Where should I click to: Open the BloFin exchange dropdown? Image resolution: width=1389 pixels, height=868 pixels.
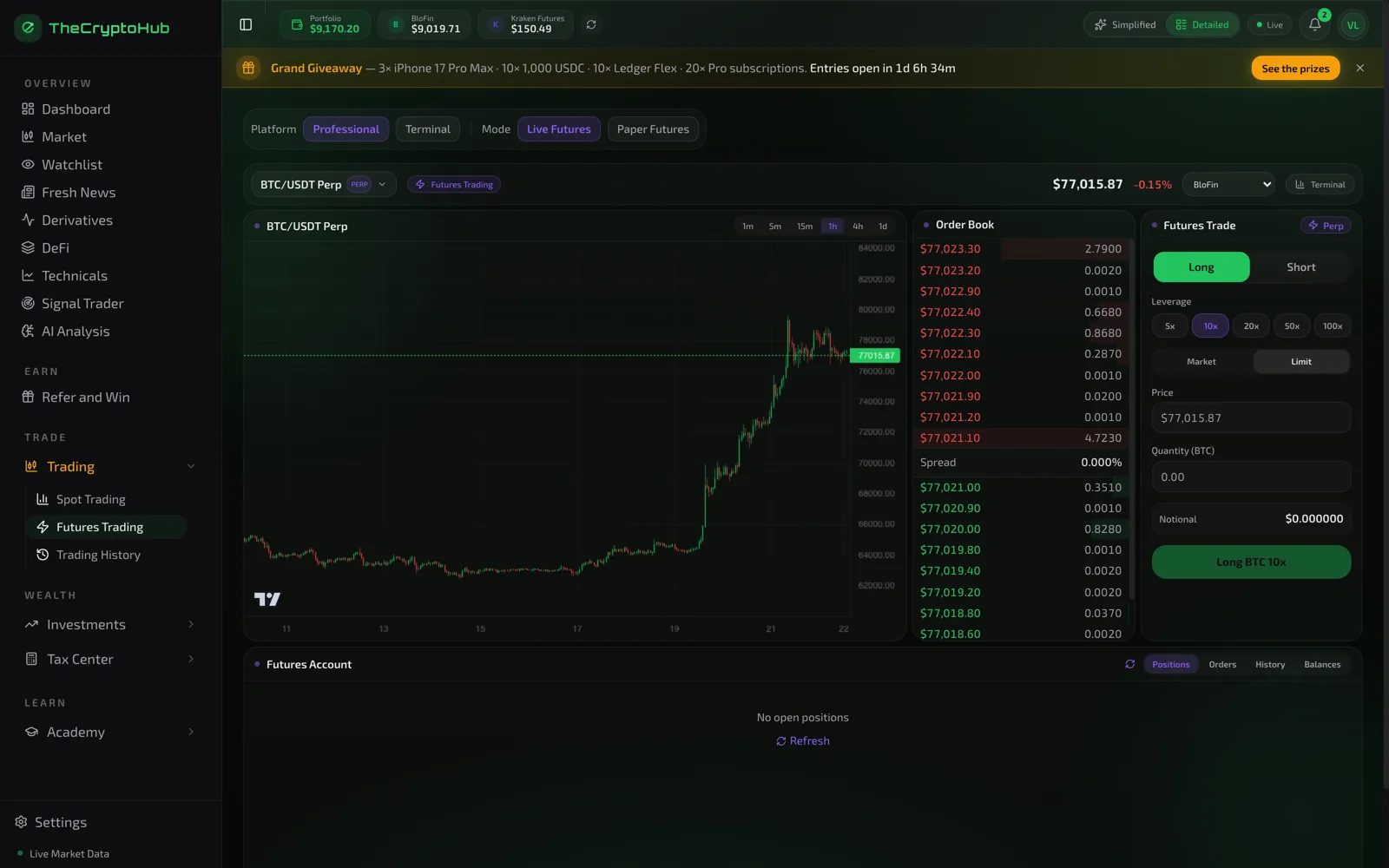pos(1228,184)
